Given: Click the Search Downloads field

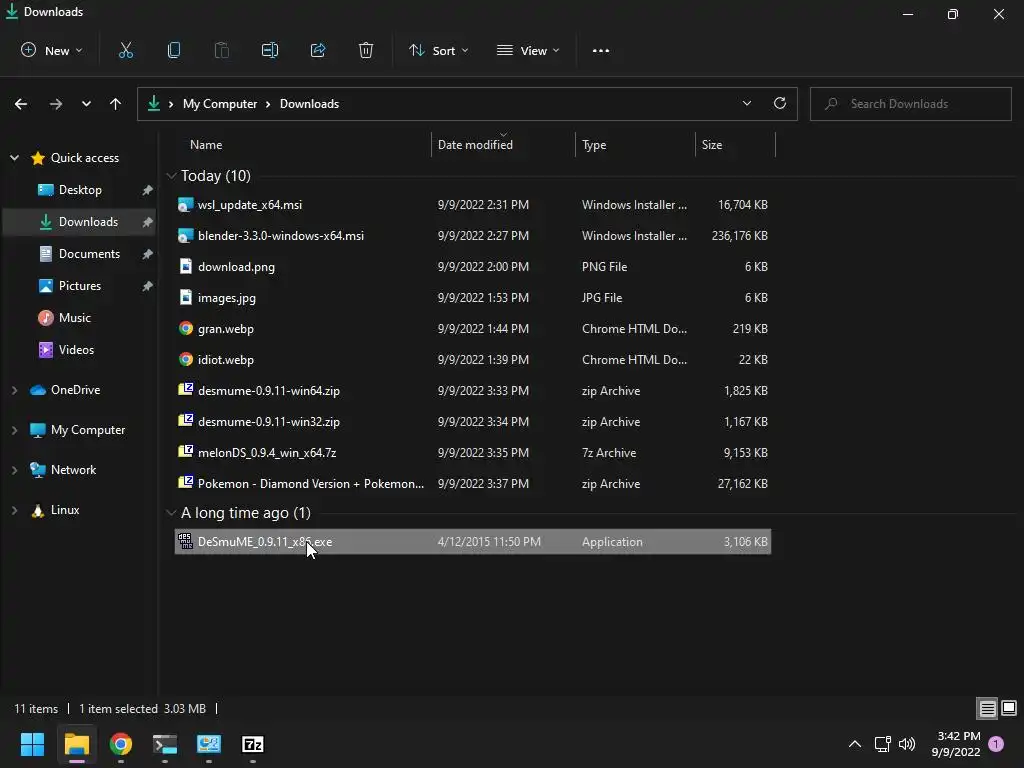Looking at the screenshot, I should coord(910,104).
